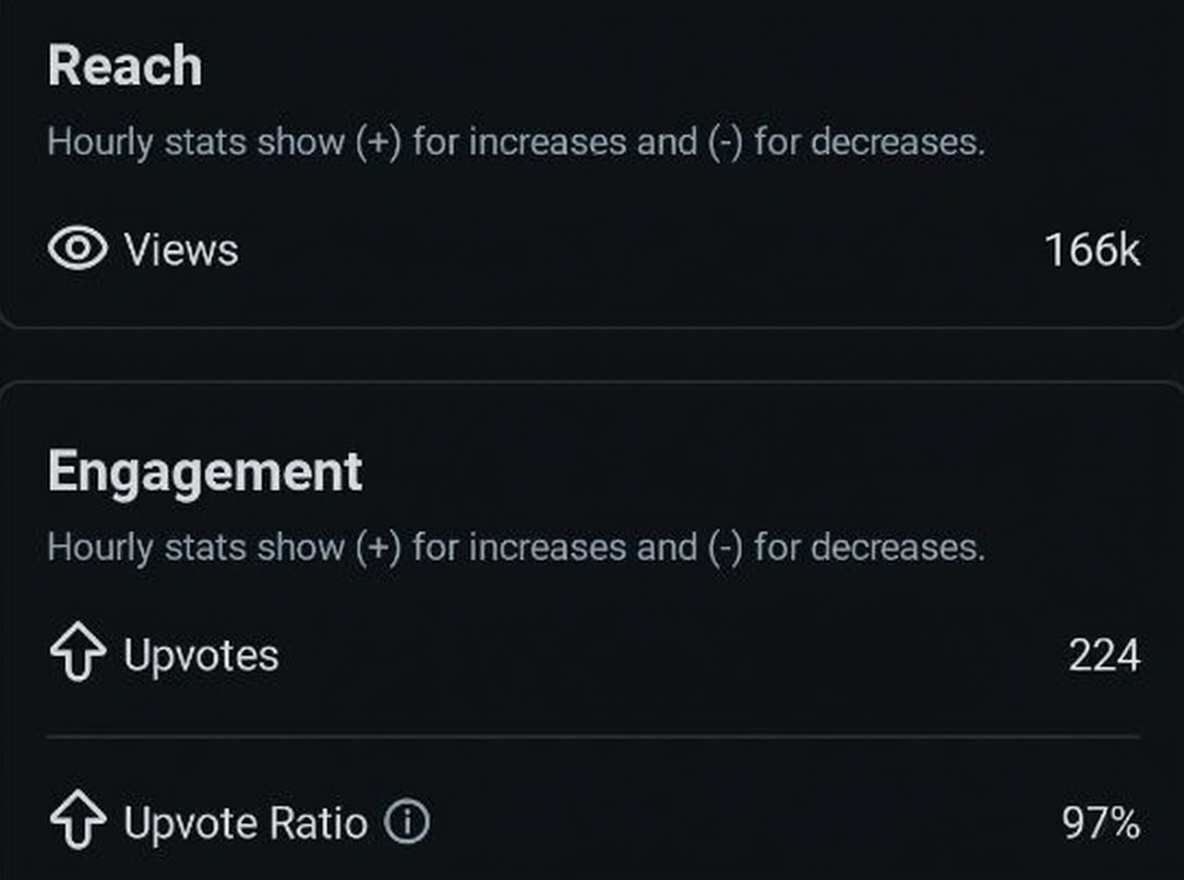This screenshot has height=880, width=1184.
Task: Open the Upvote Ratio info tooltip icon
Action: coord(407,823)
